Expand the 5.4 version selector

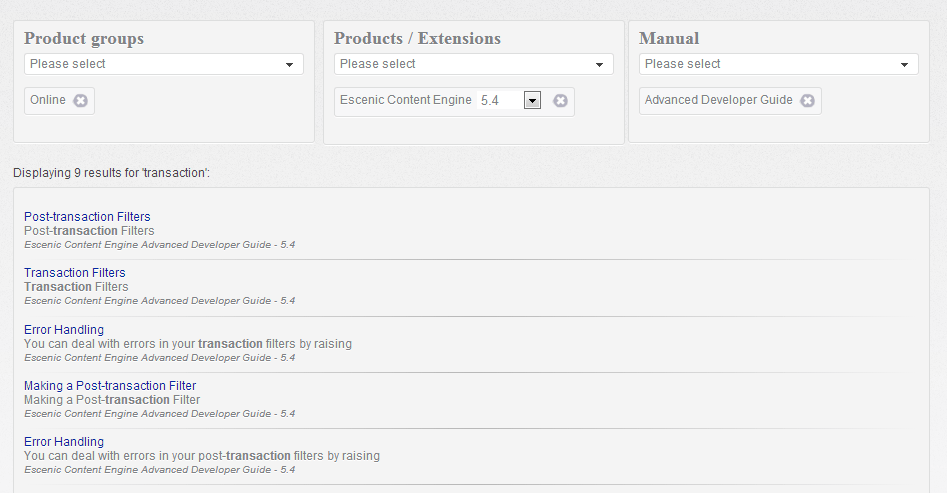tap(532, 100)
